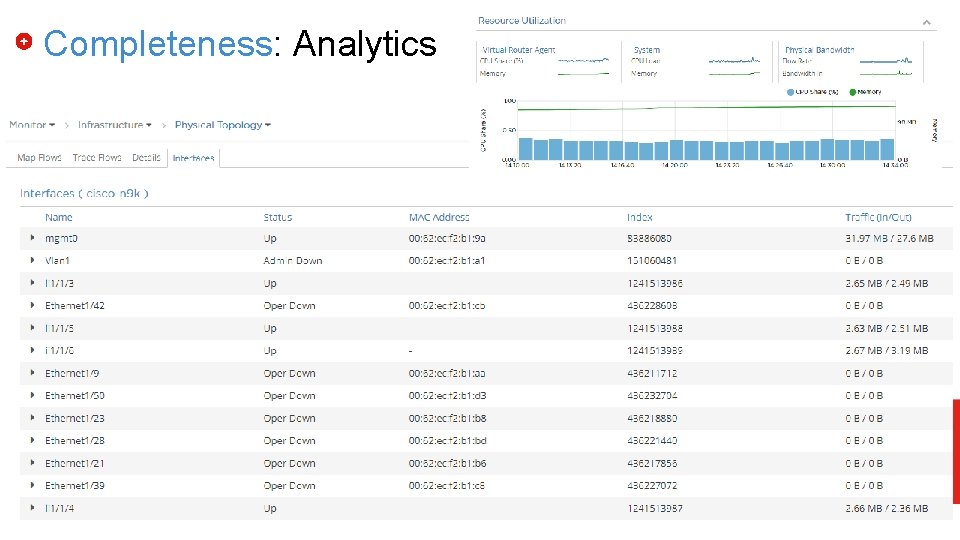Select the Ethernet1/50 interface name
Screen dimensions: 960x540
pyautogui.click(x=75, y=396)
